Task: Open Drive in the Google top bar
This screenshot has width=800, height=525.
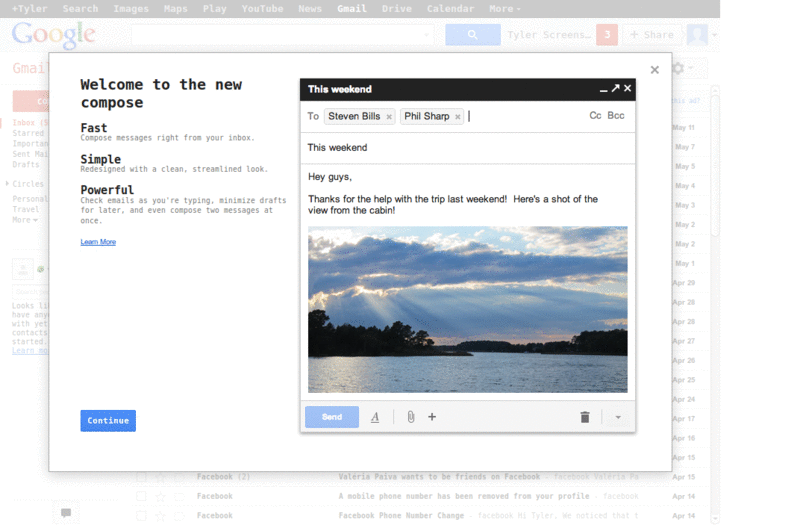Action: click(396, 9)
